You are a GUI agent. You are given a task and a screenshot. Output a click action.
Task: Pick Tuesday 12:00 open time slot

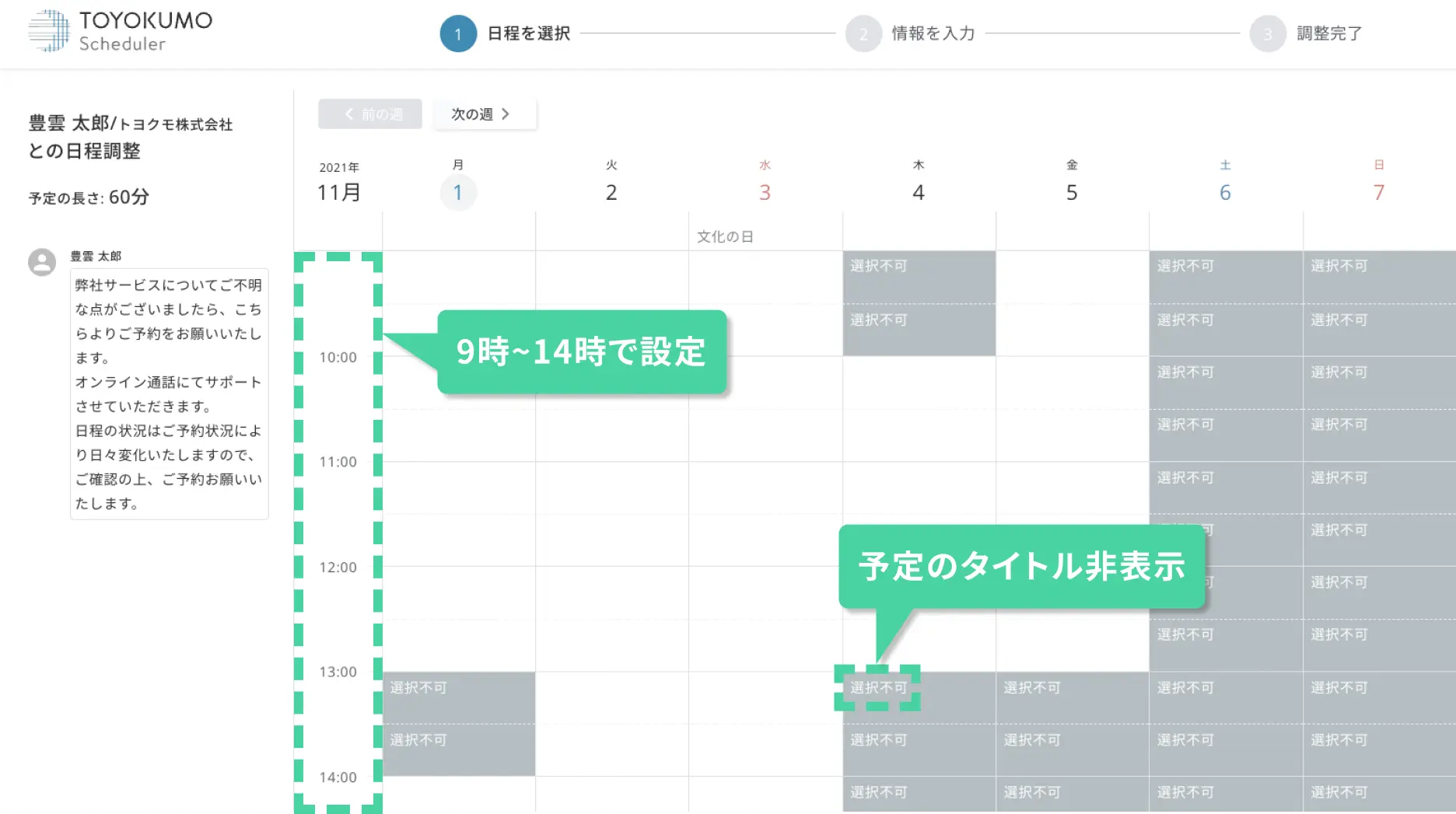tap(611, 592)
